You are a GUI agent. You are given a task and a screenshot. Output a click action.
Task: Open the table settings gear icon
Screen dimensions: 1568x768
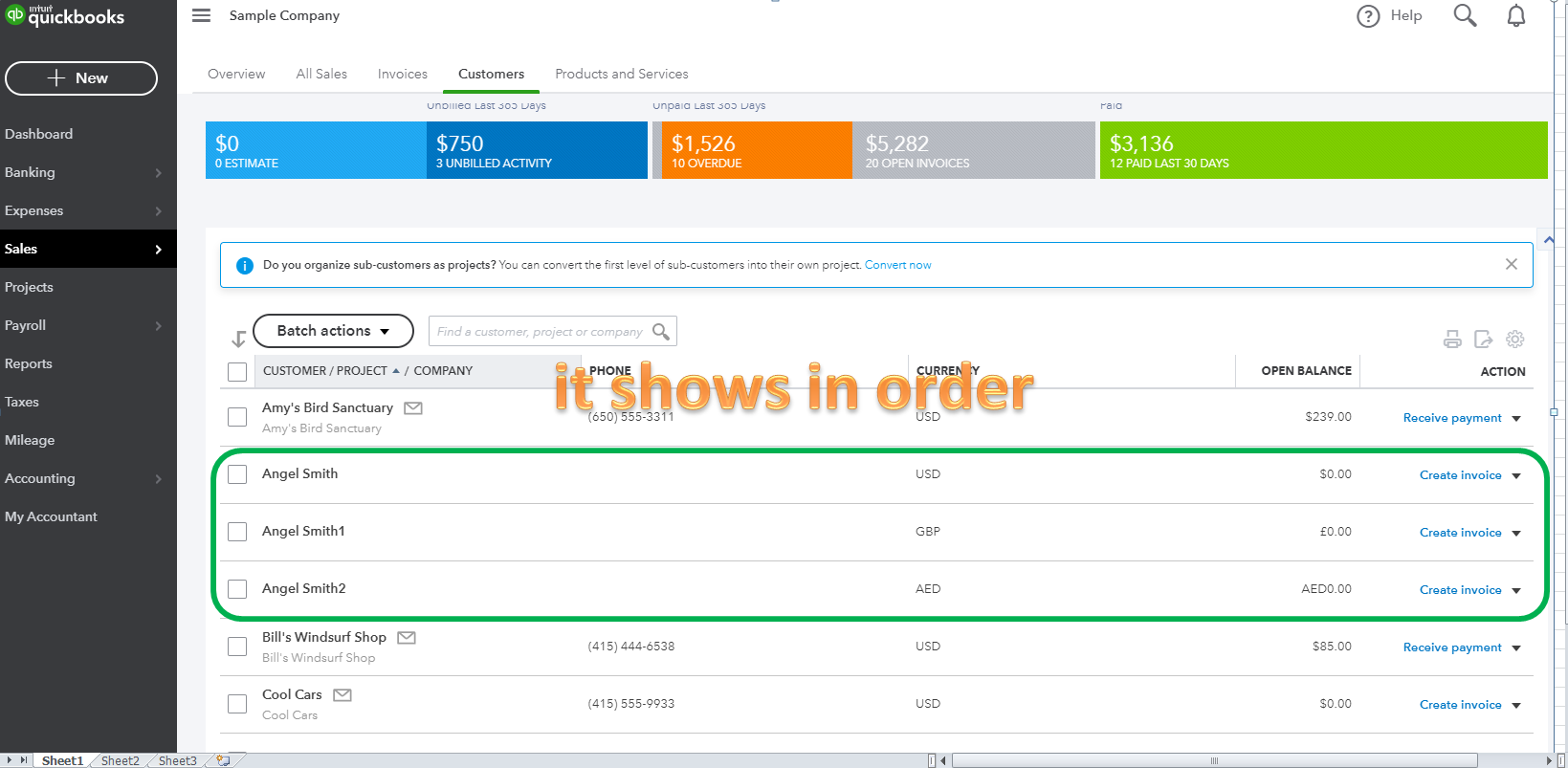click(x=1515, y=339)
